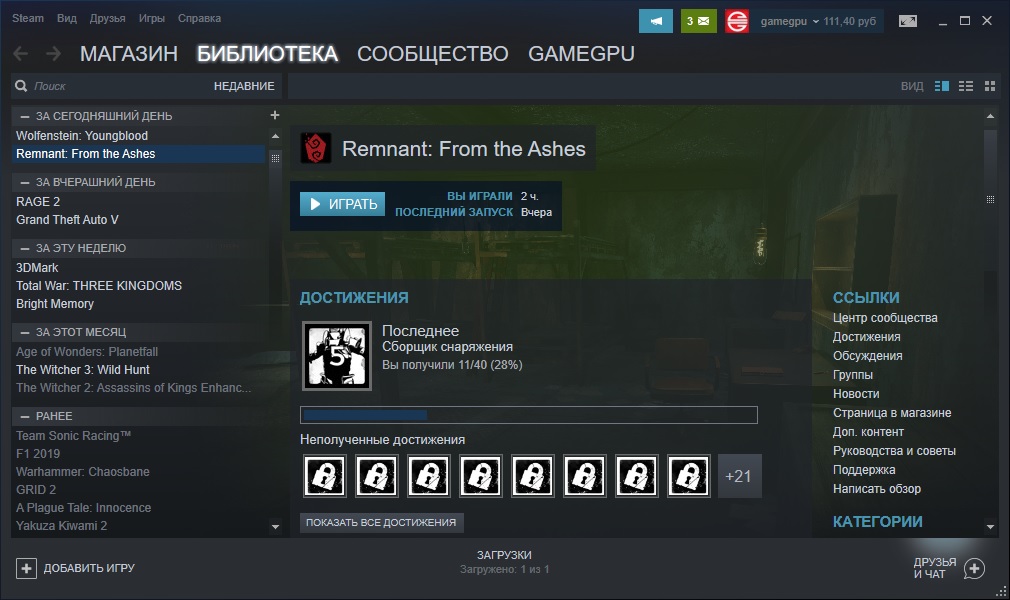The width and height of the screenshot is (1010, 600).
Task: Click the Remnant game logo icon
Action: coord(316,148)
